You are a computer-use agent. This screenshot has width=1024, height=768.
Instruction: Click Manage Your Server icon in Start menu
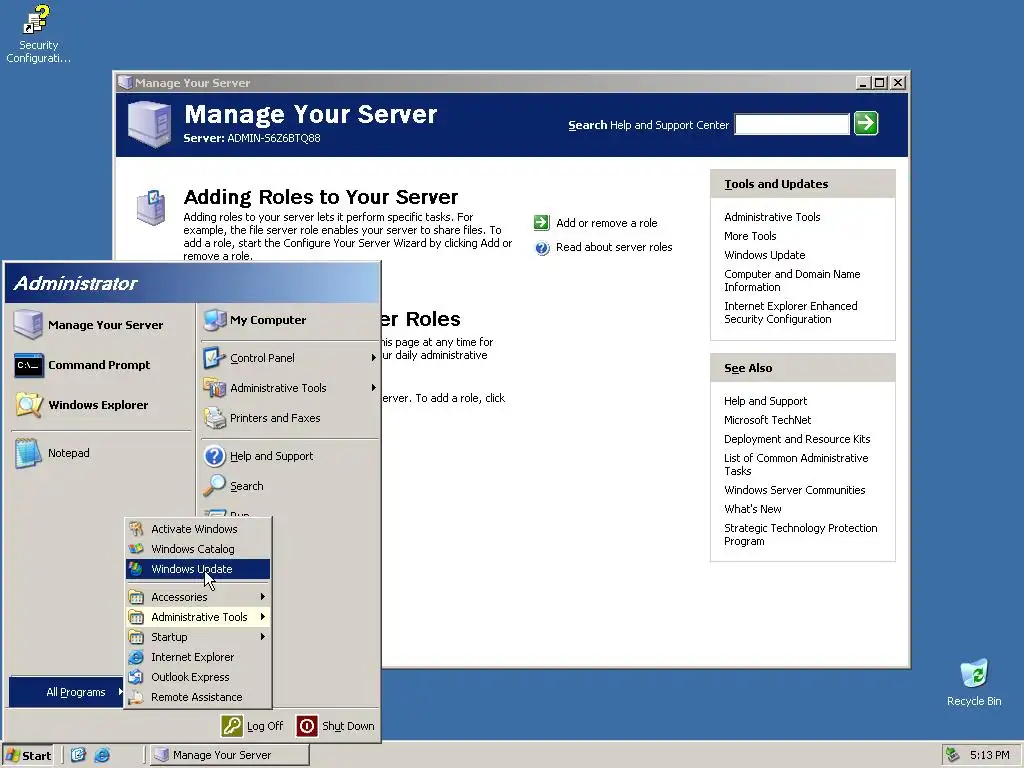click(28, 325)
